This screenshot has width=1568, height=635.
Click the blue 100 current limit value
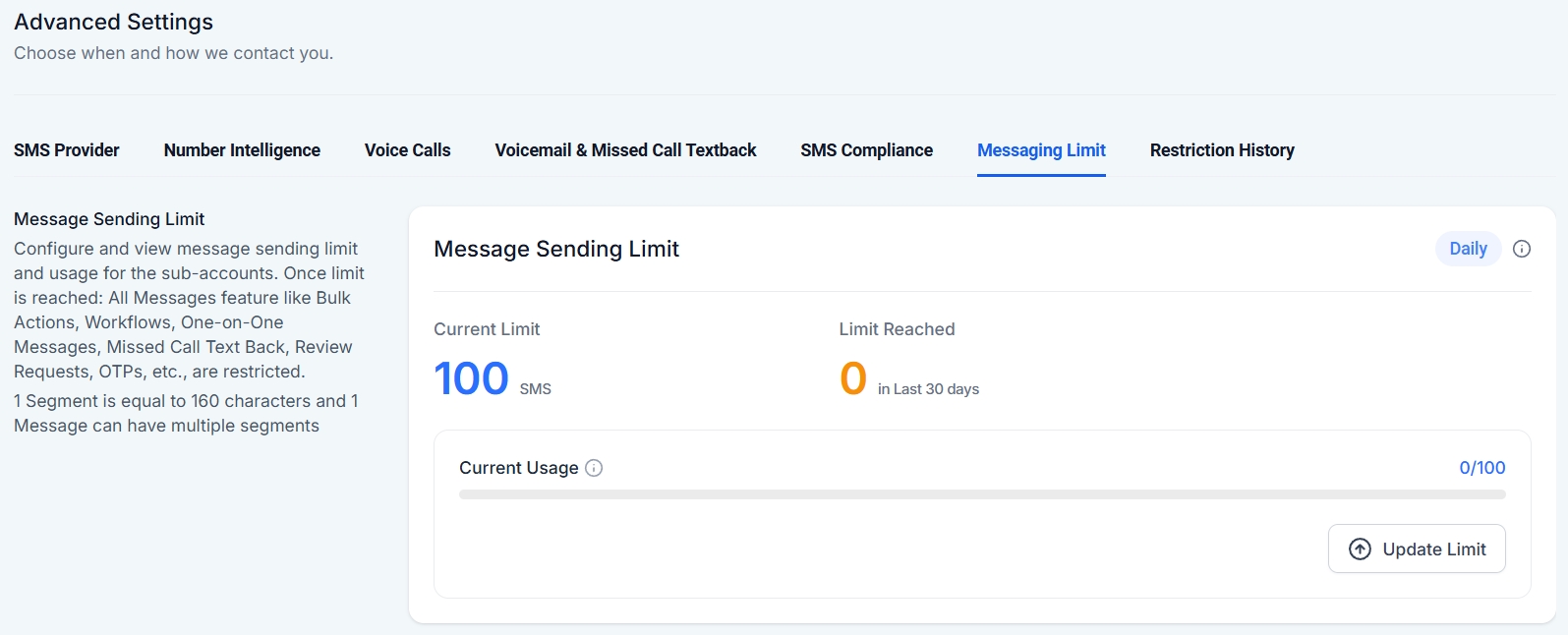click(472, 378)
